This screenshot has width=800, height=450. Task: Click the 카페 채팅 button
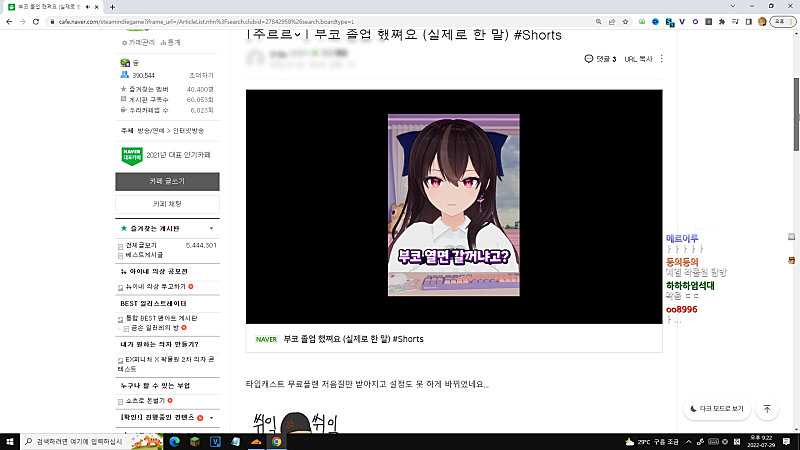tap(167, 204)
